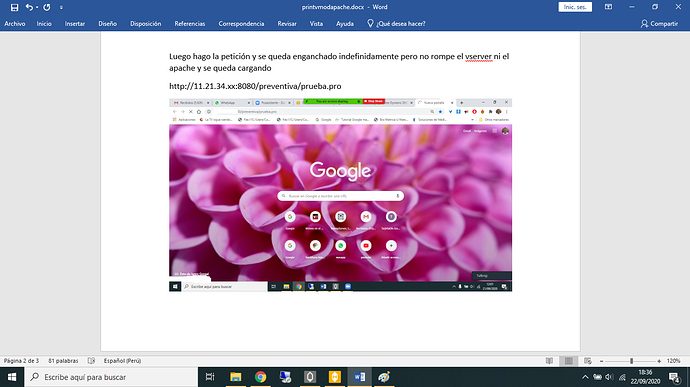Screen dimensions: 690x387
Task: Click the Inic. ses. sign-in button
Action: 575,7
